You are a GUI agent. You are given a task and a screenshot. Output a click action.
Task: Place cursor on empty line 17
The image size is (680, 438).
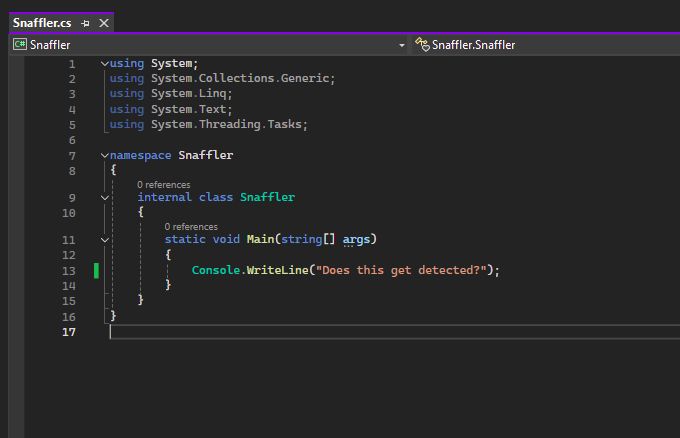point(300,332)
